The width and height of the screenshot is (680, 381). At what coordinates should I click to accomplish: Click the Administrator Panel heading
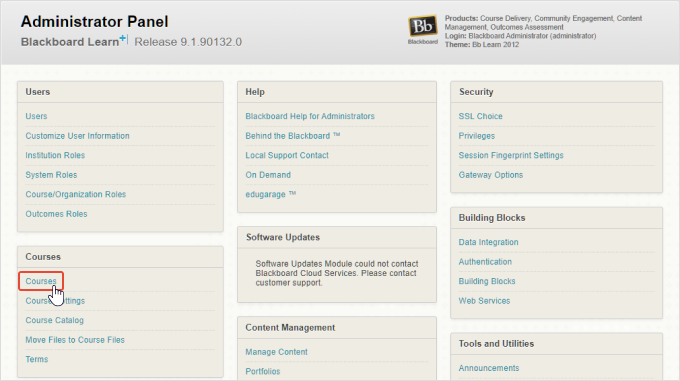coord(95,22)
